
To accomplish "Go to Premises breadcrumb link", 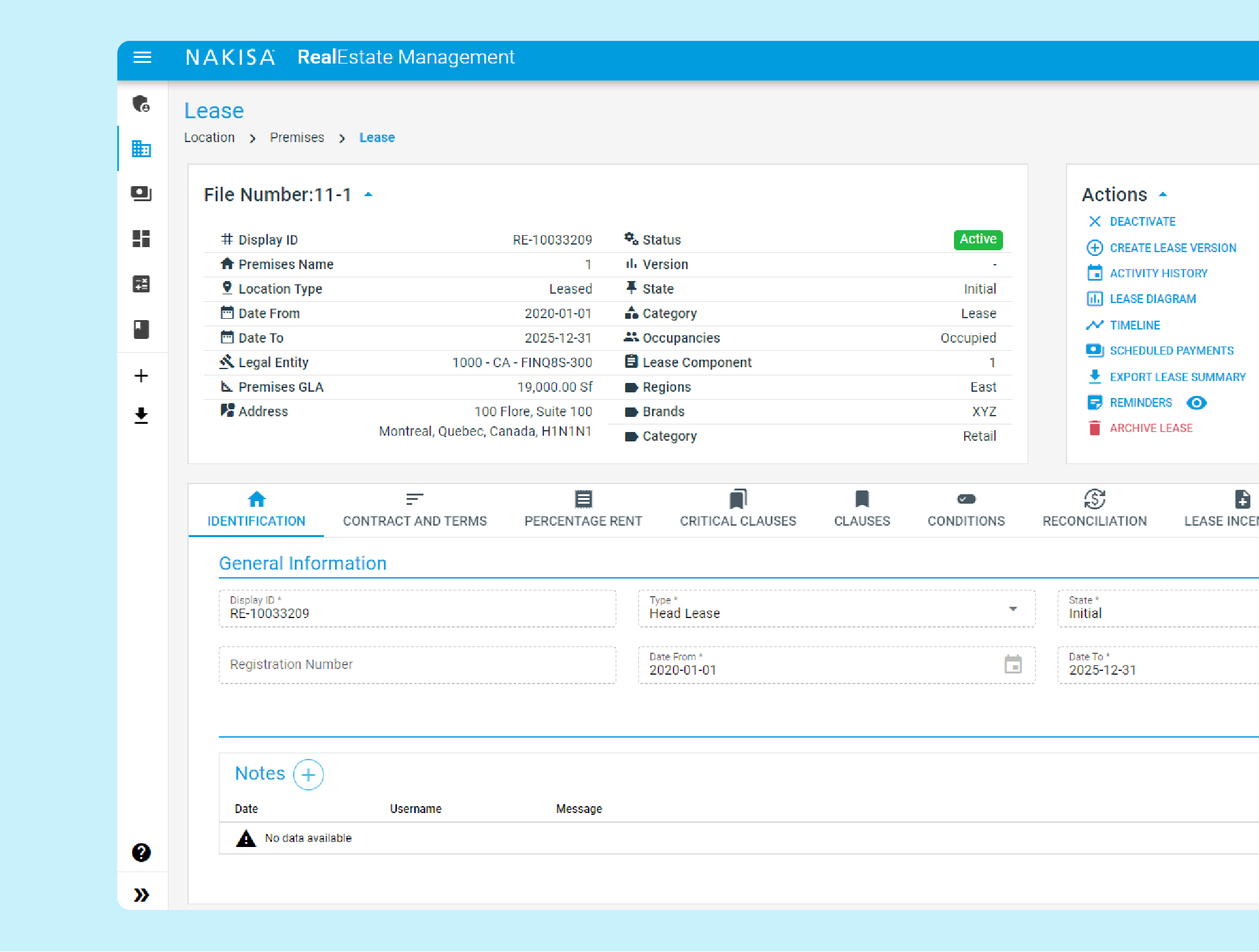I will click(x=297, y=138).
